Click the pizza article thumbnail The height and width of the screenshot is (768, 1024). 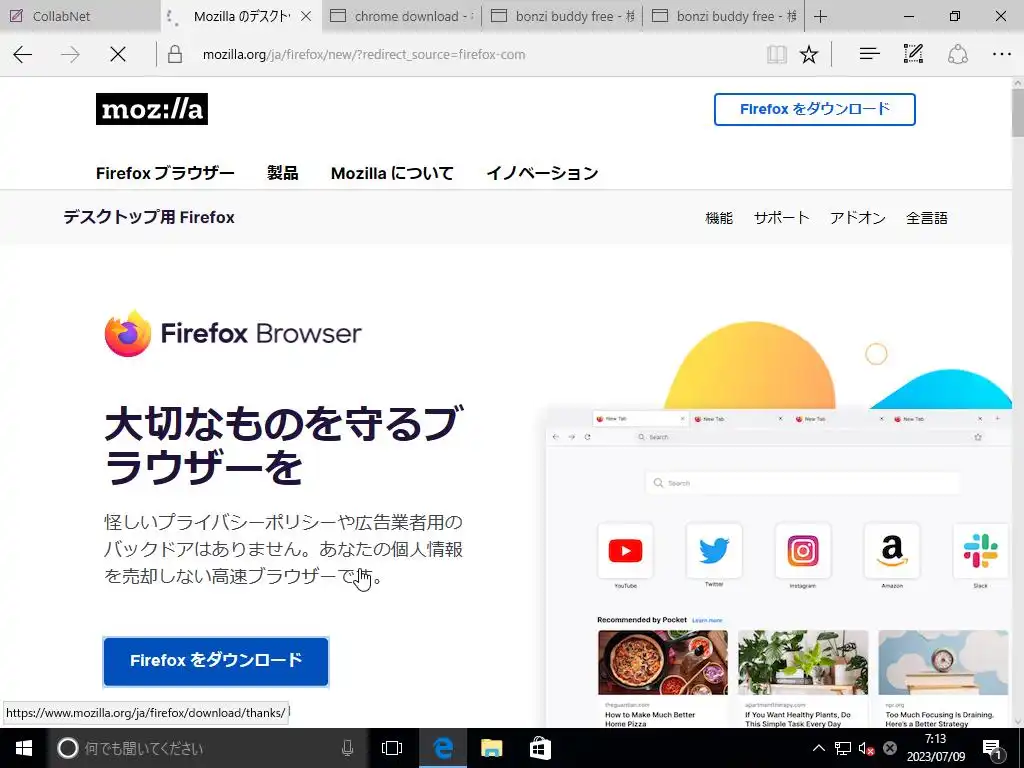662,662
